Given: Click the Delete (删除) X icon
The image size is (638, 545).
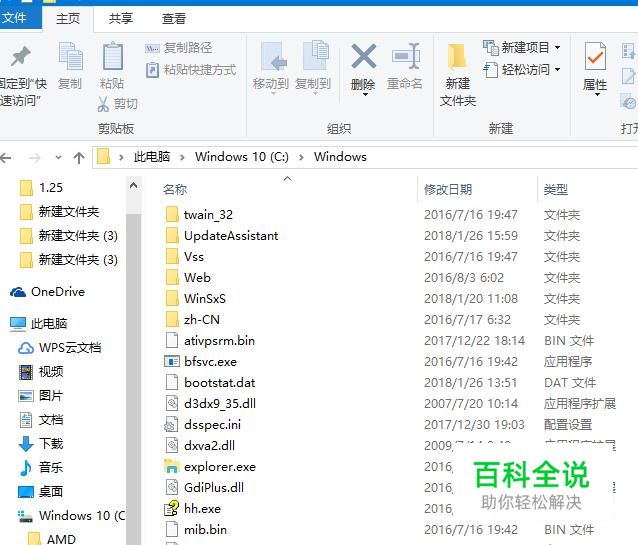Looking at the screenshot, I should tap(363, 56).
